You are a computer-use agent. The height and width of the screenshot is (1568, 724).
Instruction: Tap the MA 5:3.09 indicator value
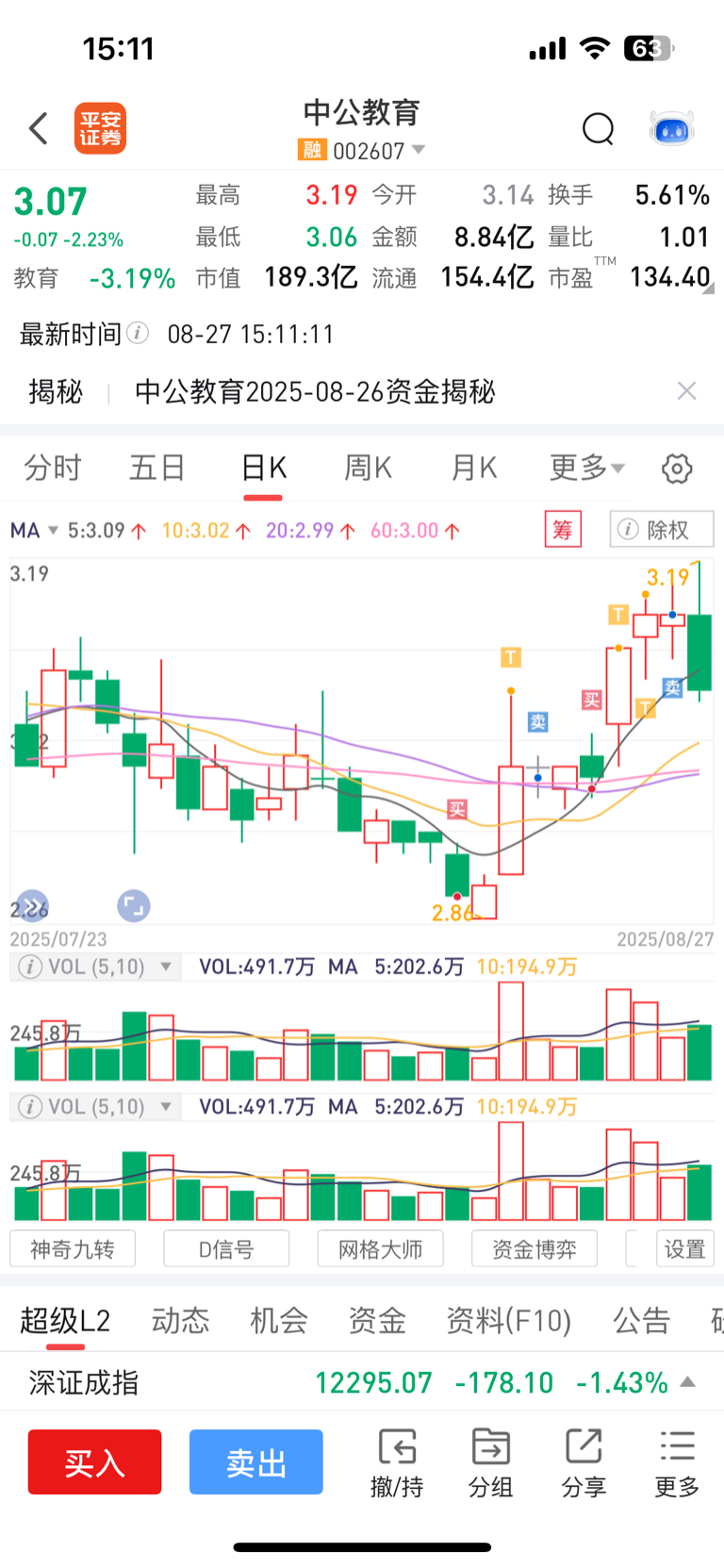click(x=107, y=530)
